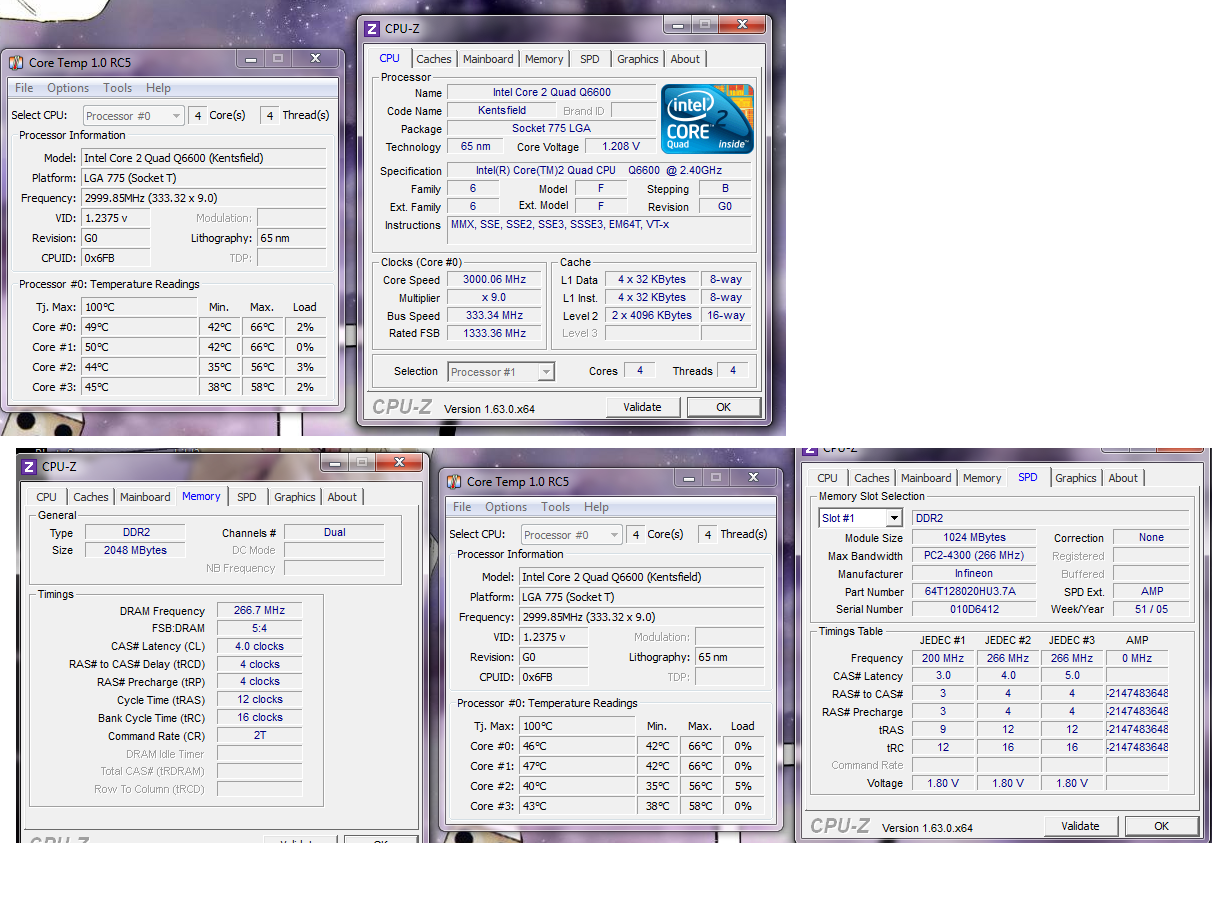Click the Bus Speed value 333.34 MHz

coord(494,315)
